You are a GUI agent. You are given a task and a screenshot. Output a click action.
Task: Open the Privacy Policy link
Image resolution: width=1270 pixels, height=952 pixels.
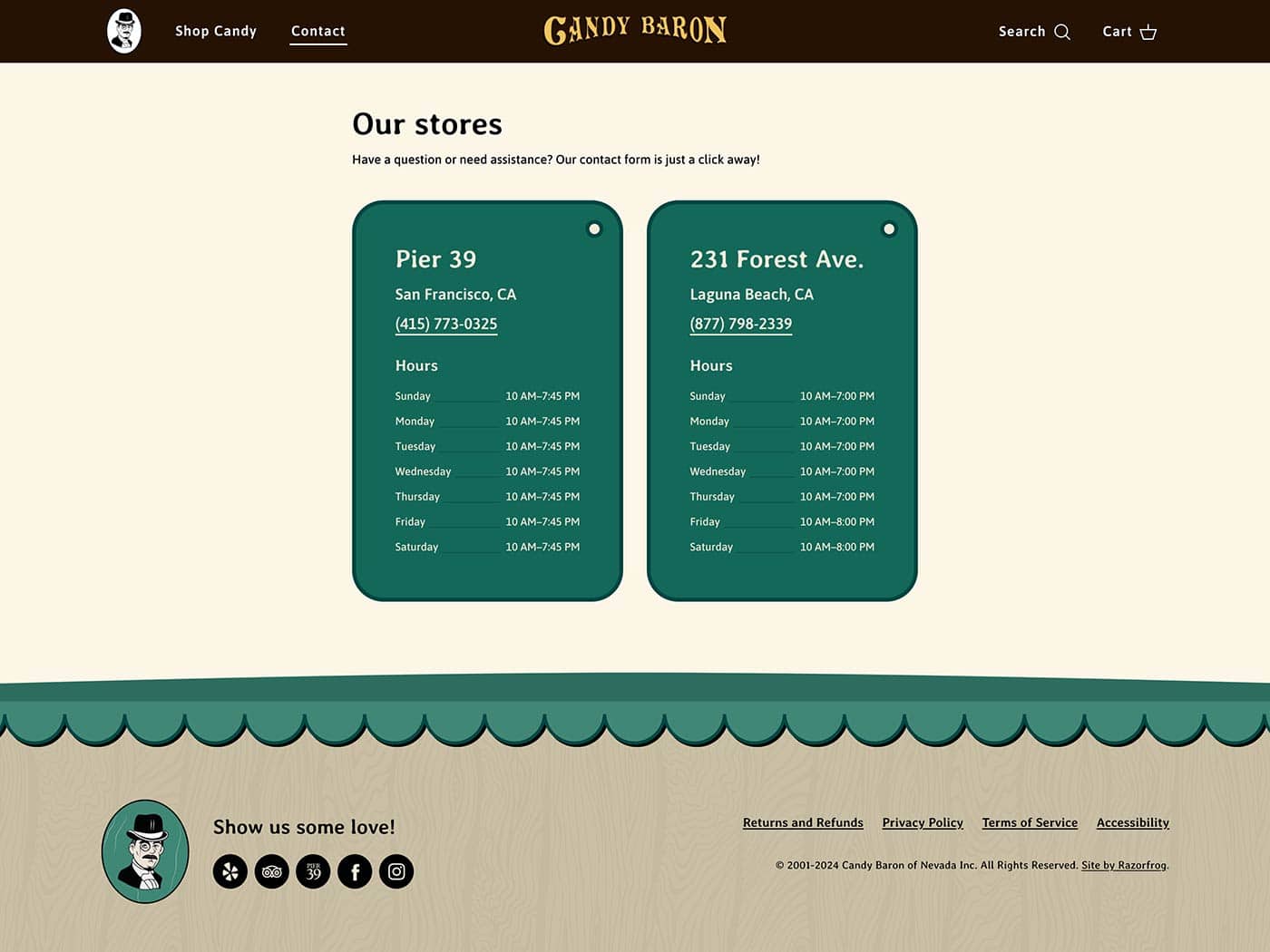pyautogui.click(x=923, y=822)
